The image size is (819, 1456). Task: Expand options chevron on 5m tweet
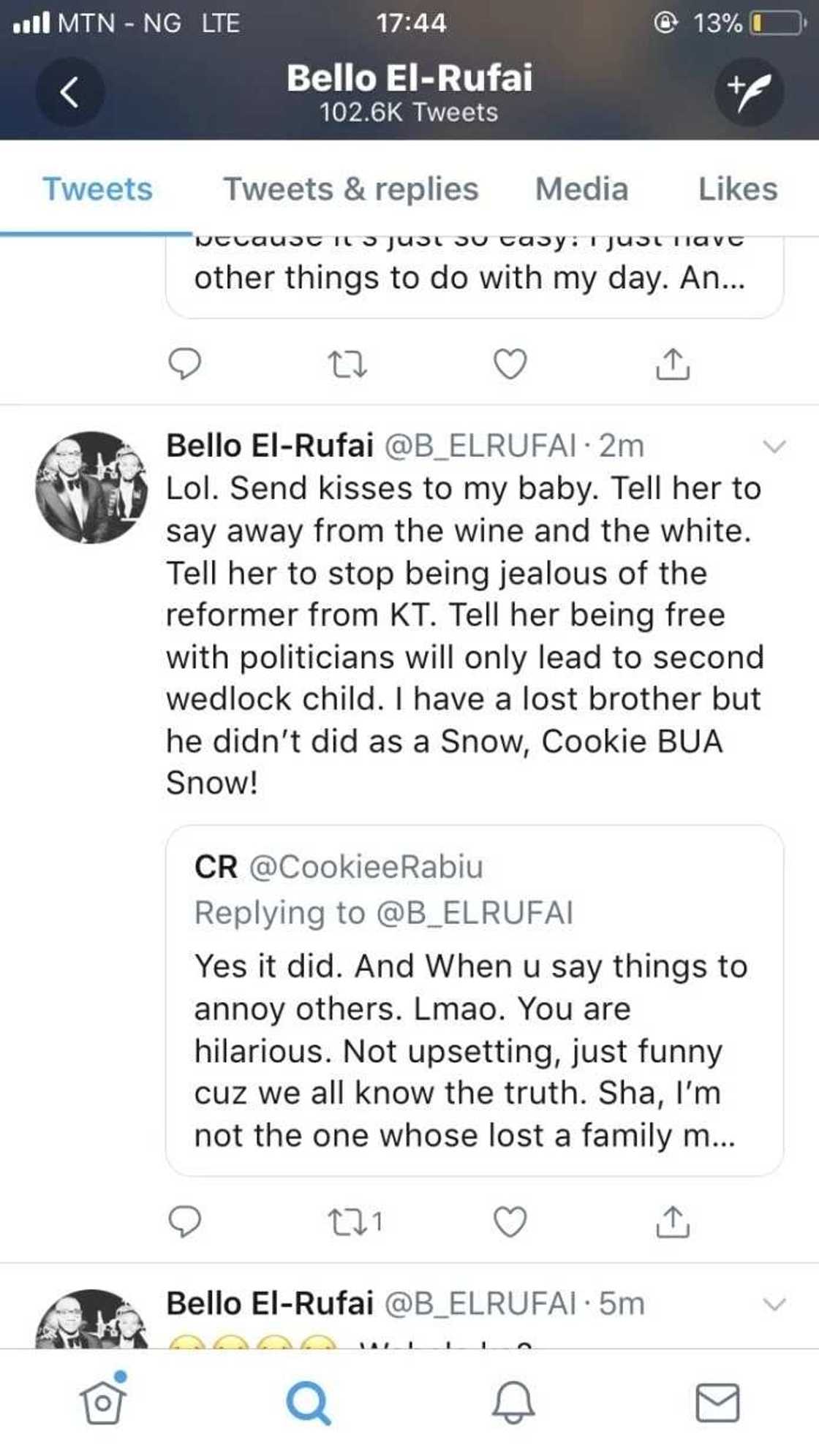pyautogui.click(x=774, y=1304)
